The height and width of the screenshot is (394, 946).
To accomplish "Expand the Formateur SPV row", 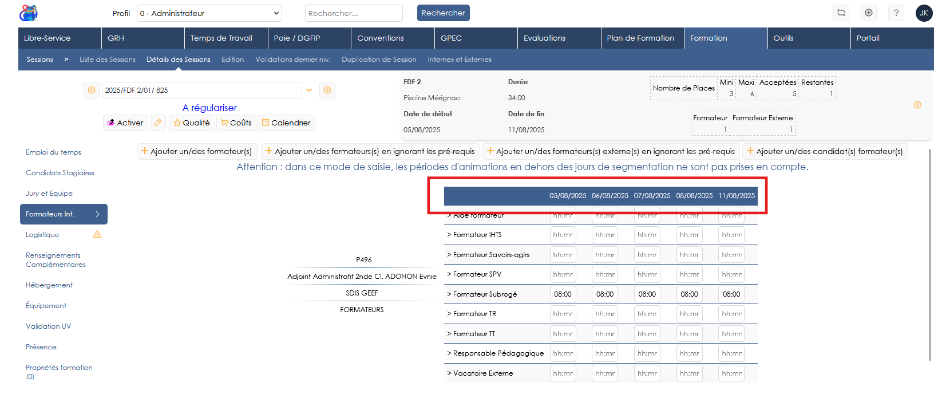I will pos(474,274).
